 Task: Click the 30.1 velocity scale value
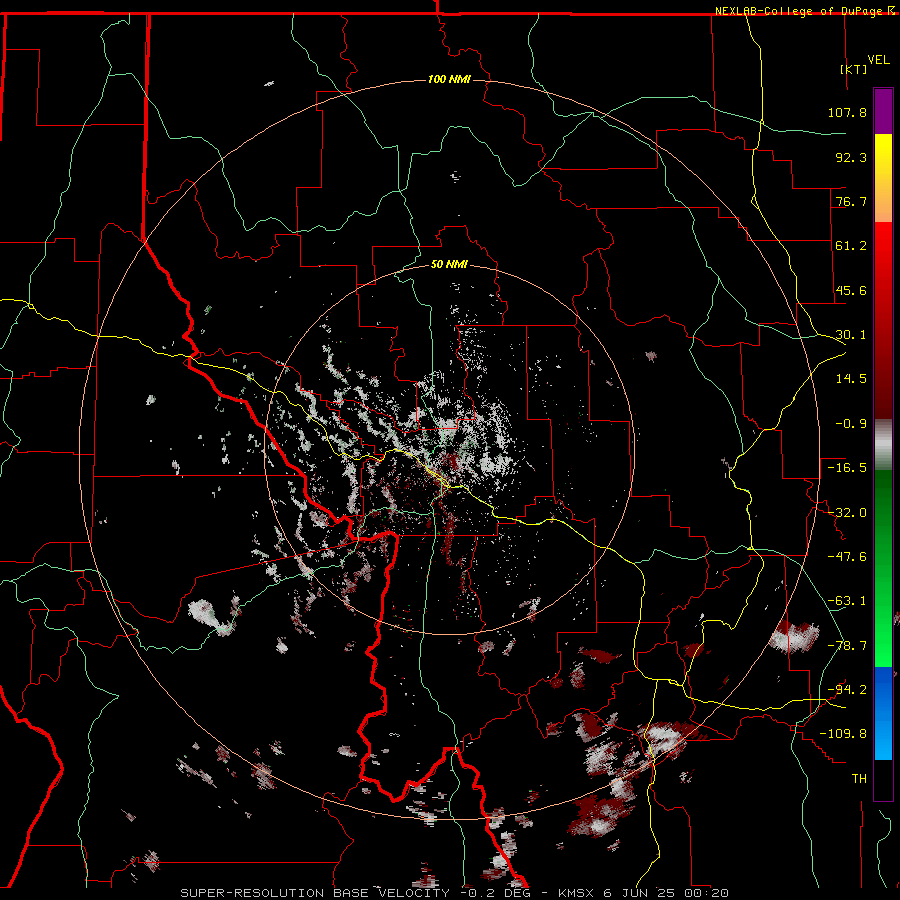tap(851, 335)
